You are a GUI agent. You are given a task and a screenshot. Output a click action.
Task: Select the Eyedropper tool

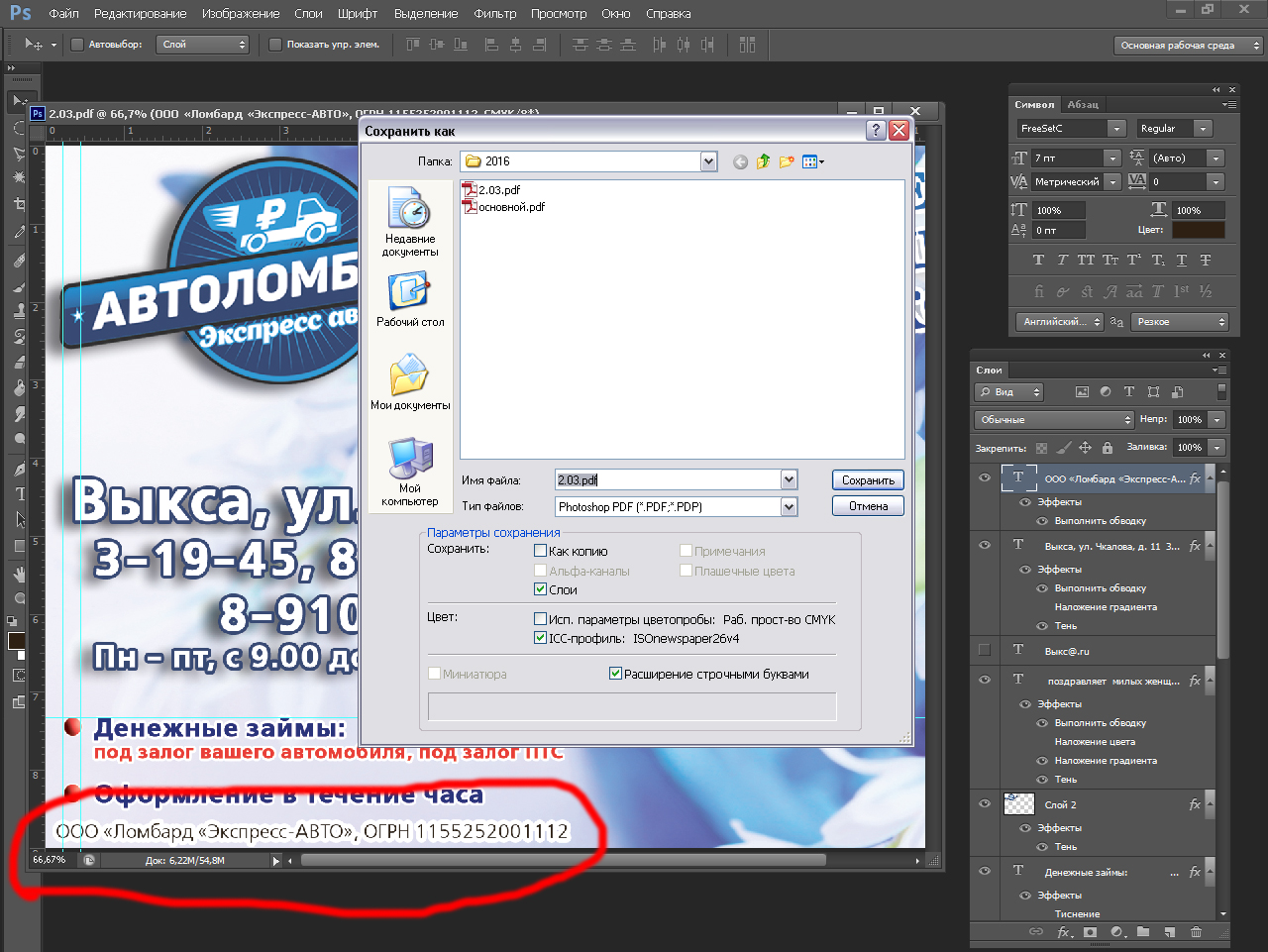tap(19, 232)
